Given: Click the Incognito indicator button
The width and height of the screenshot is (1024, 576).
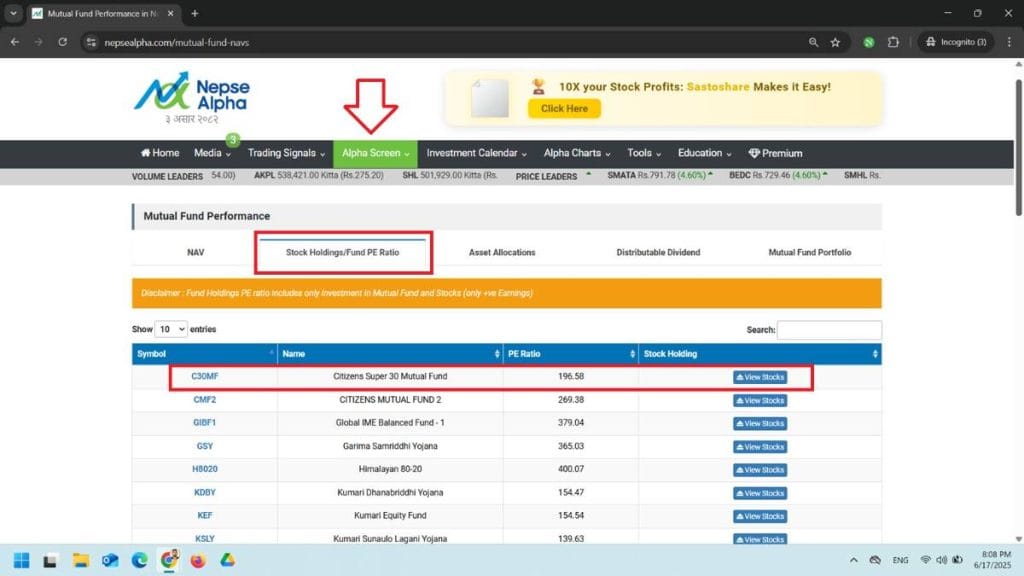Looking at the screenshot, I should tap(956, 42).
